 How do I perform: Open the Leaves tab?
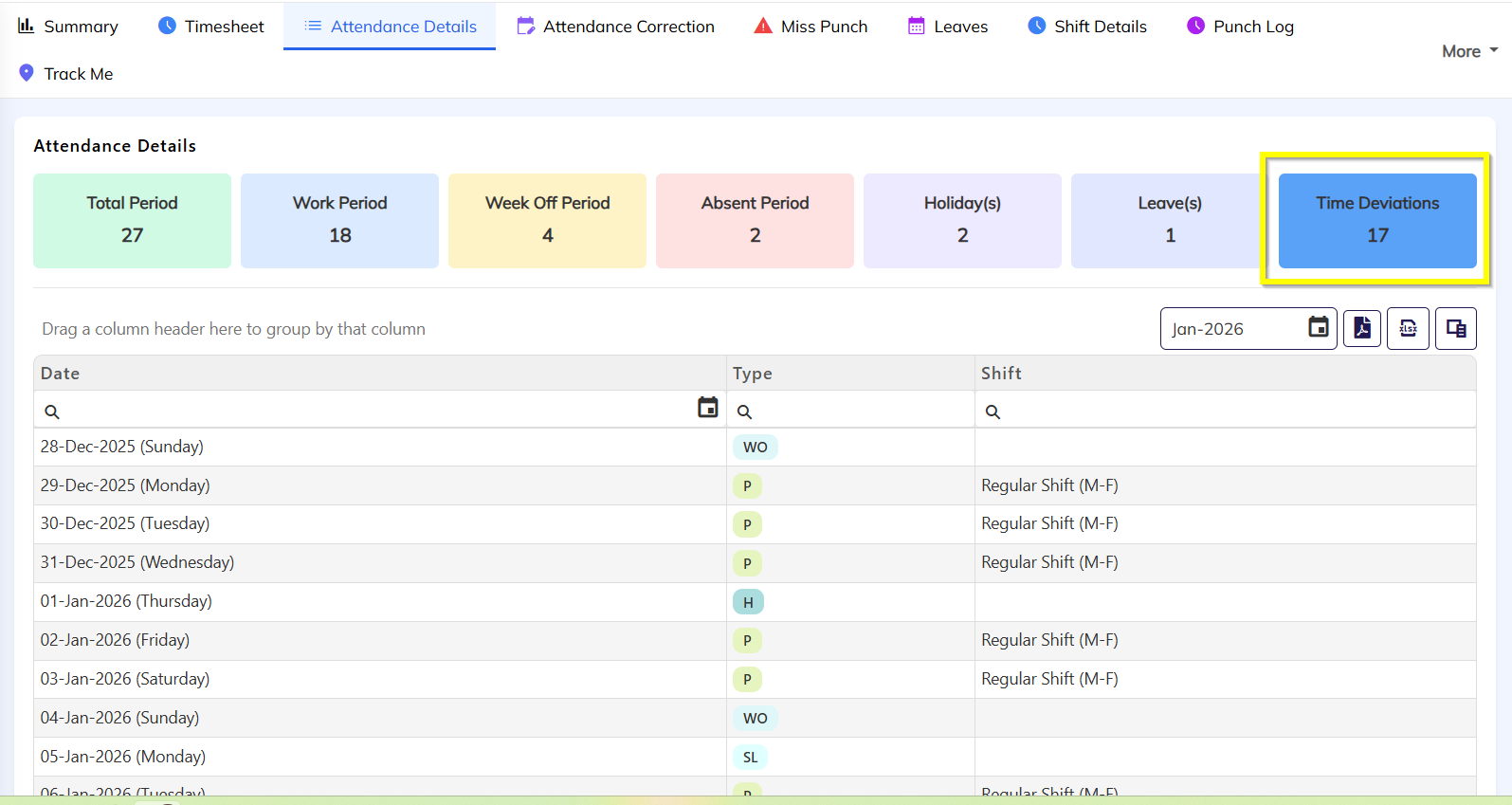point(948,27)
